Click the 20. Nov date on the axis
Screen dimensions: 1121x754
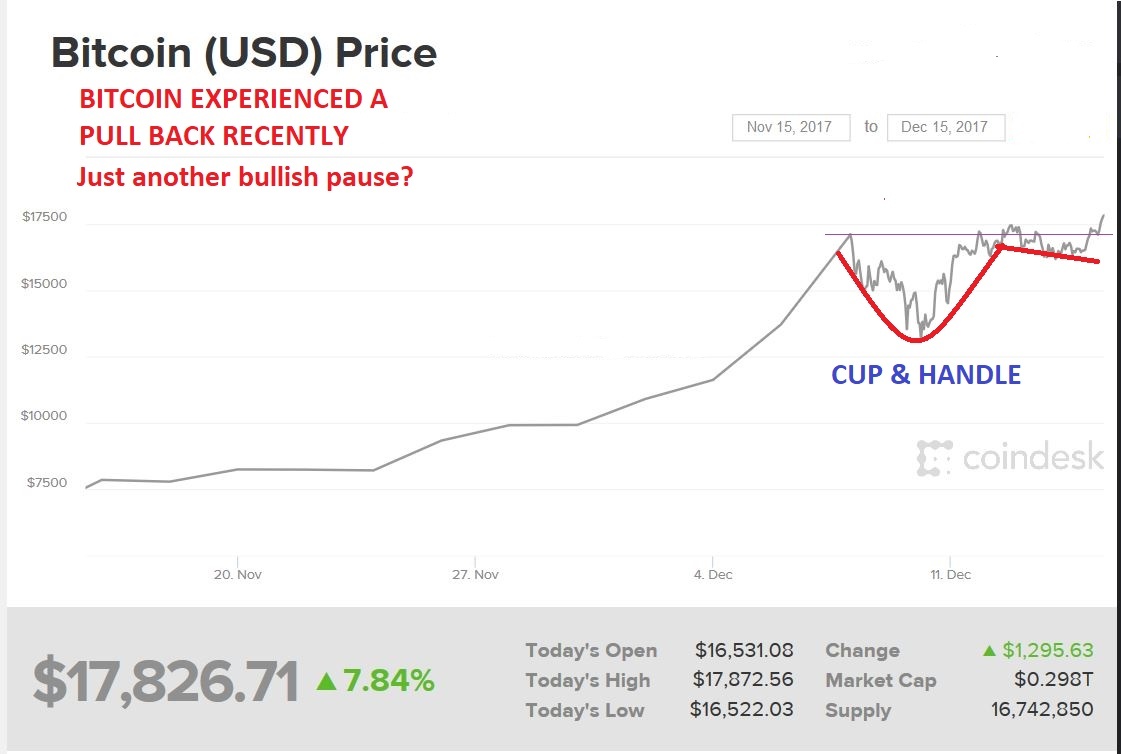237,575
